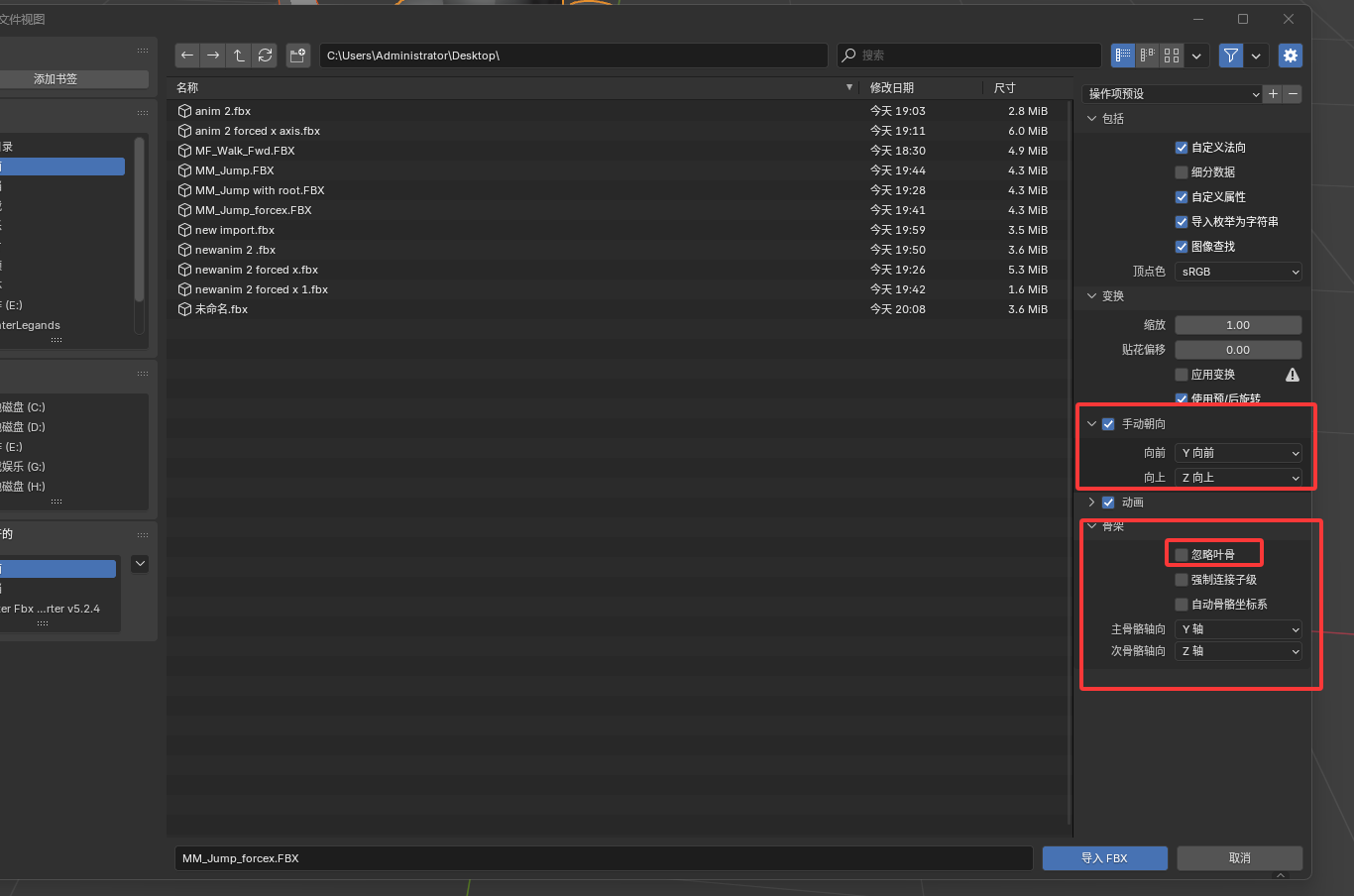This screenshot has height=896, width=1354.
Task: Switch to horizontal list display mode
Action: [x=1148, y=56]
